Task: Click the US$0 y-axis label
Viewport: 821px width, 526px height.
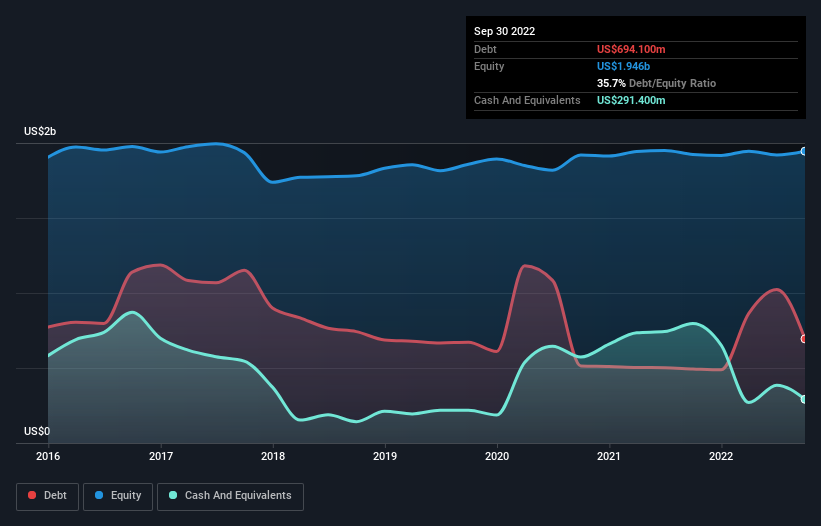Action: pos(37,431)
